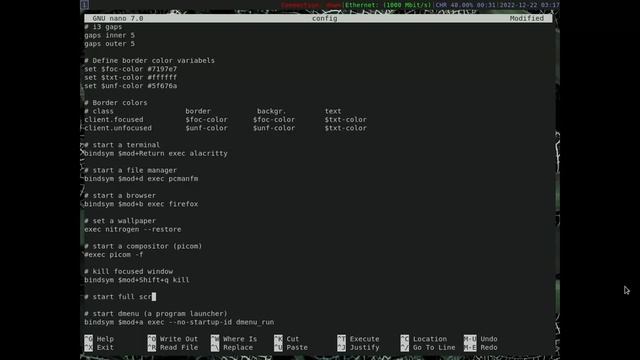This screenshot has width=640, height=360.
Task: Click the config filename in the title bar
Action: (324, 18)
